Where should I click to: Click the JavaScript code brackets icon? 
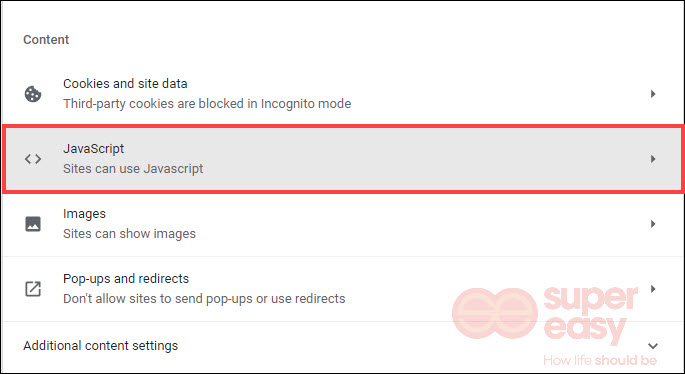tap(33, 159)
